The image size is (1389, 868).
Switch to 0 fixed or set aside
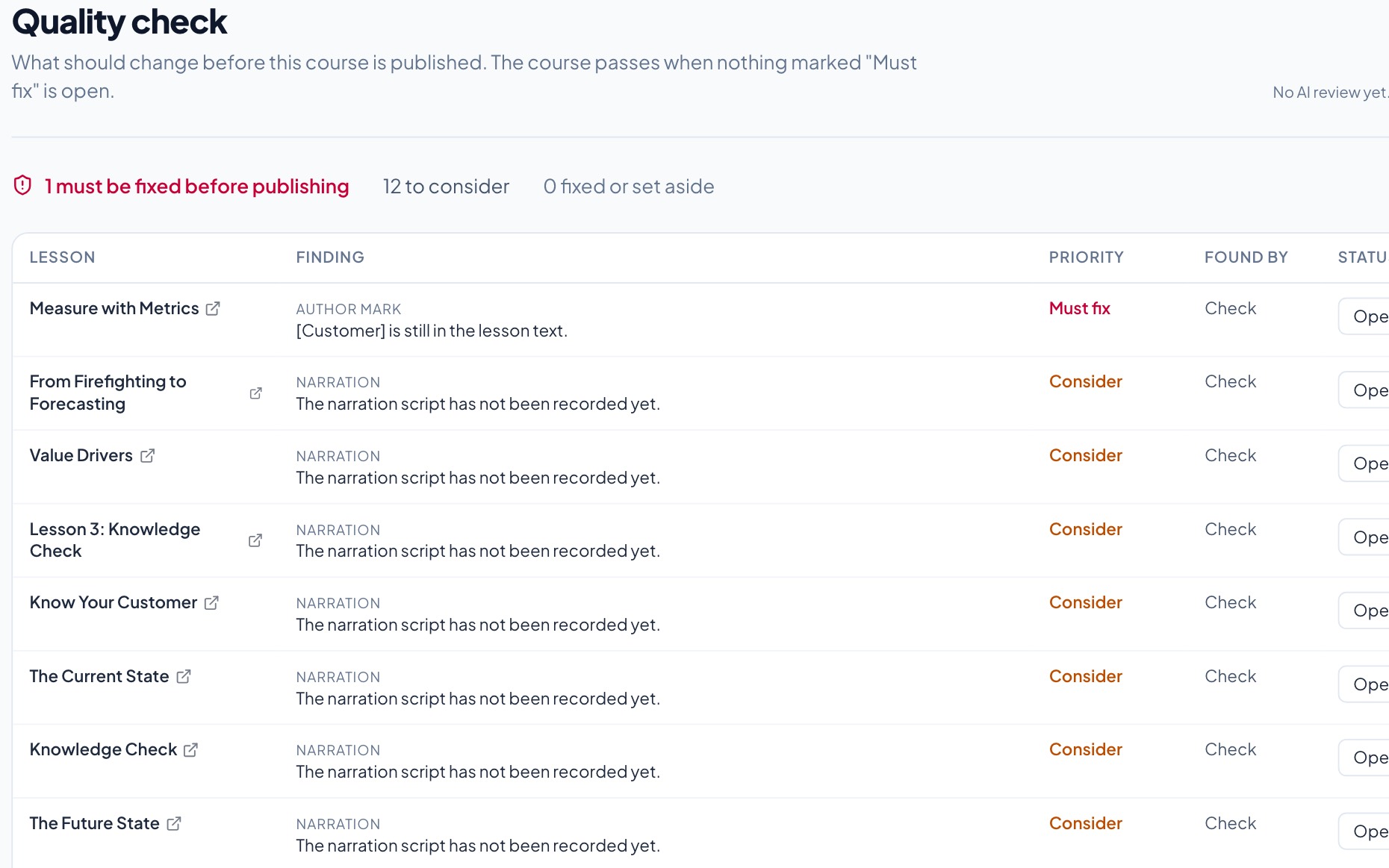(x=629, y=186)
